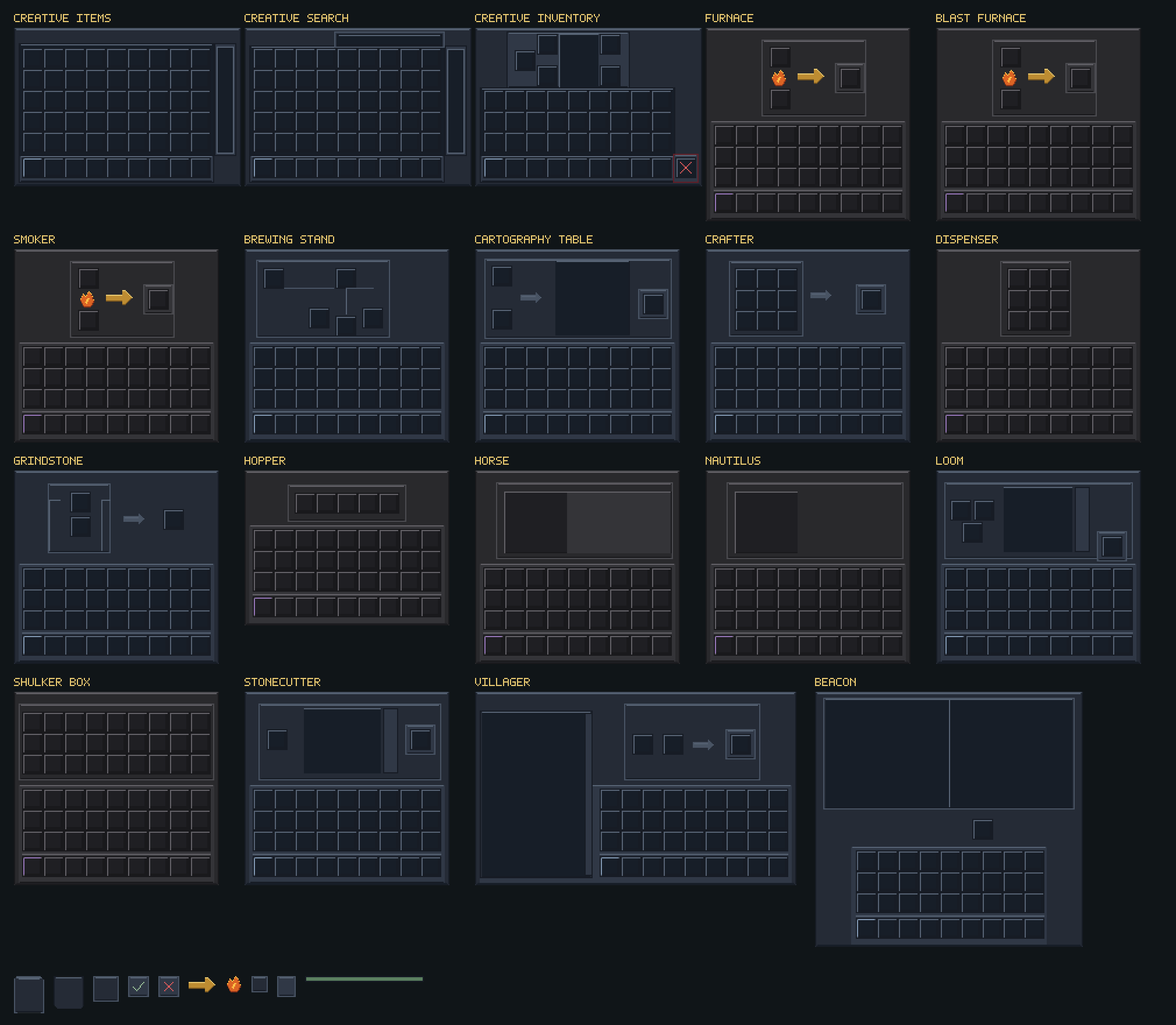Click the Nautilus entity preview area

[766, 522]
